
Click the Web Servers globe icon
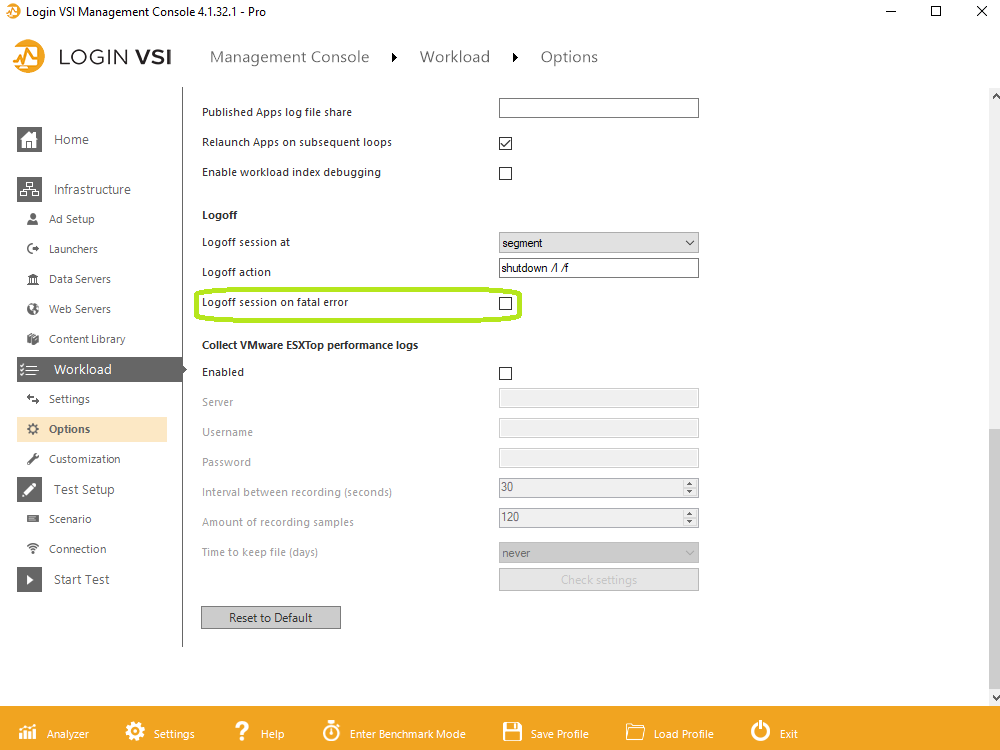click(33, 309)
